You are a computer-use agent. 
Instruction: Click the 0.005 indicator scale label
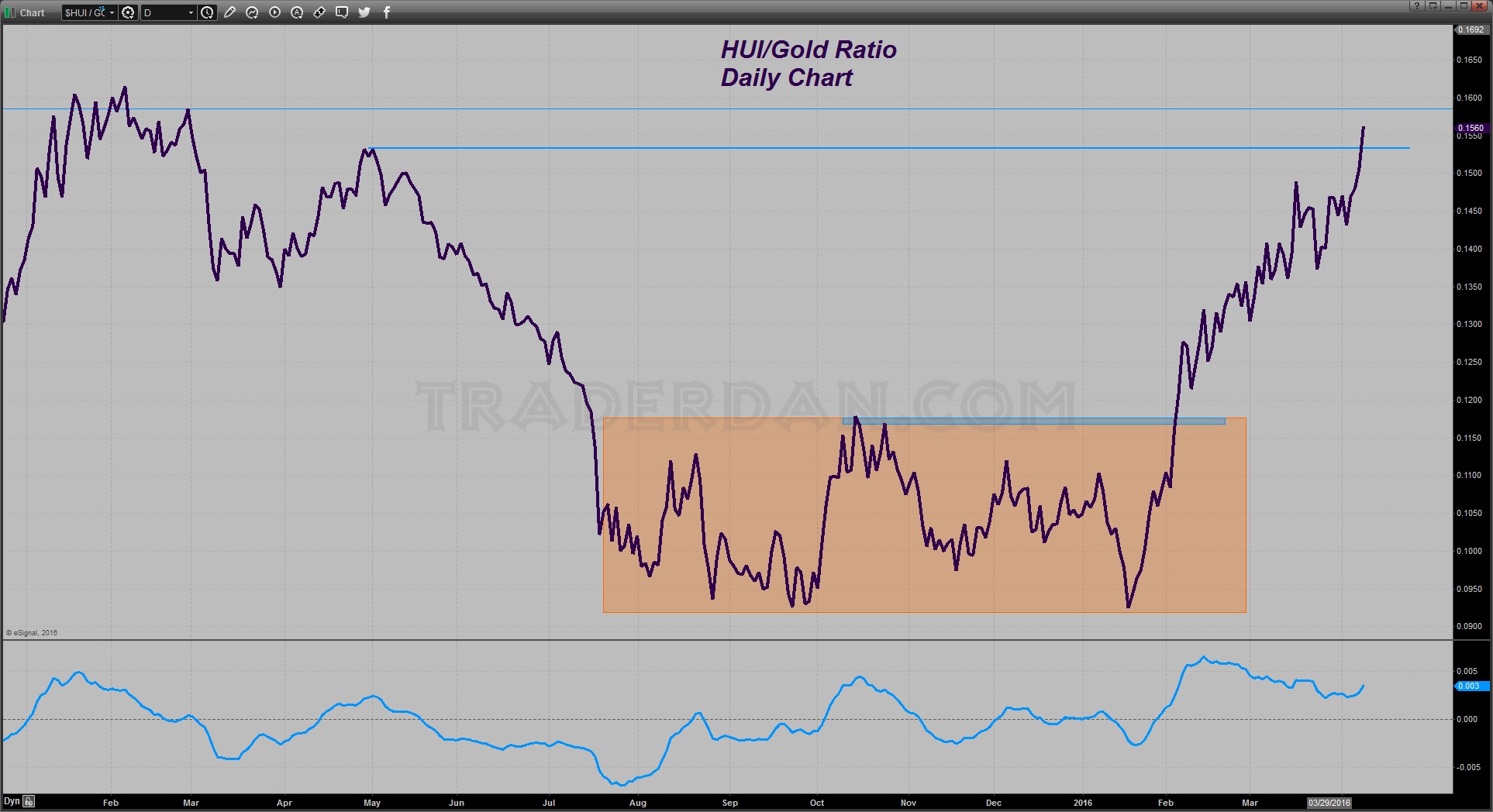coord(1467,671)
